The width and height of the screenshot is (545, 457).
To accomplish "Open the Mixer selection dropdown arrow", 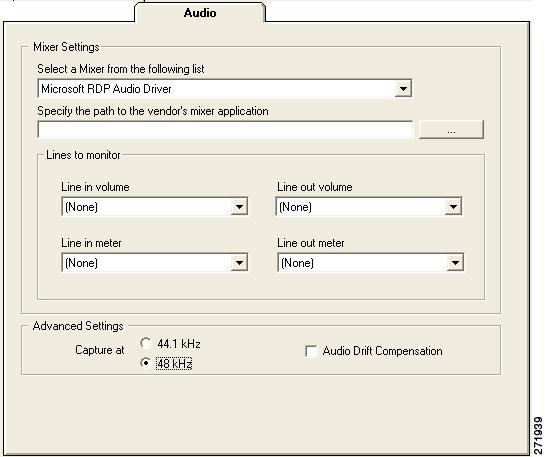I will click(403, 89).
